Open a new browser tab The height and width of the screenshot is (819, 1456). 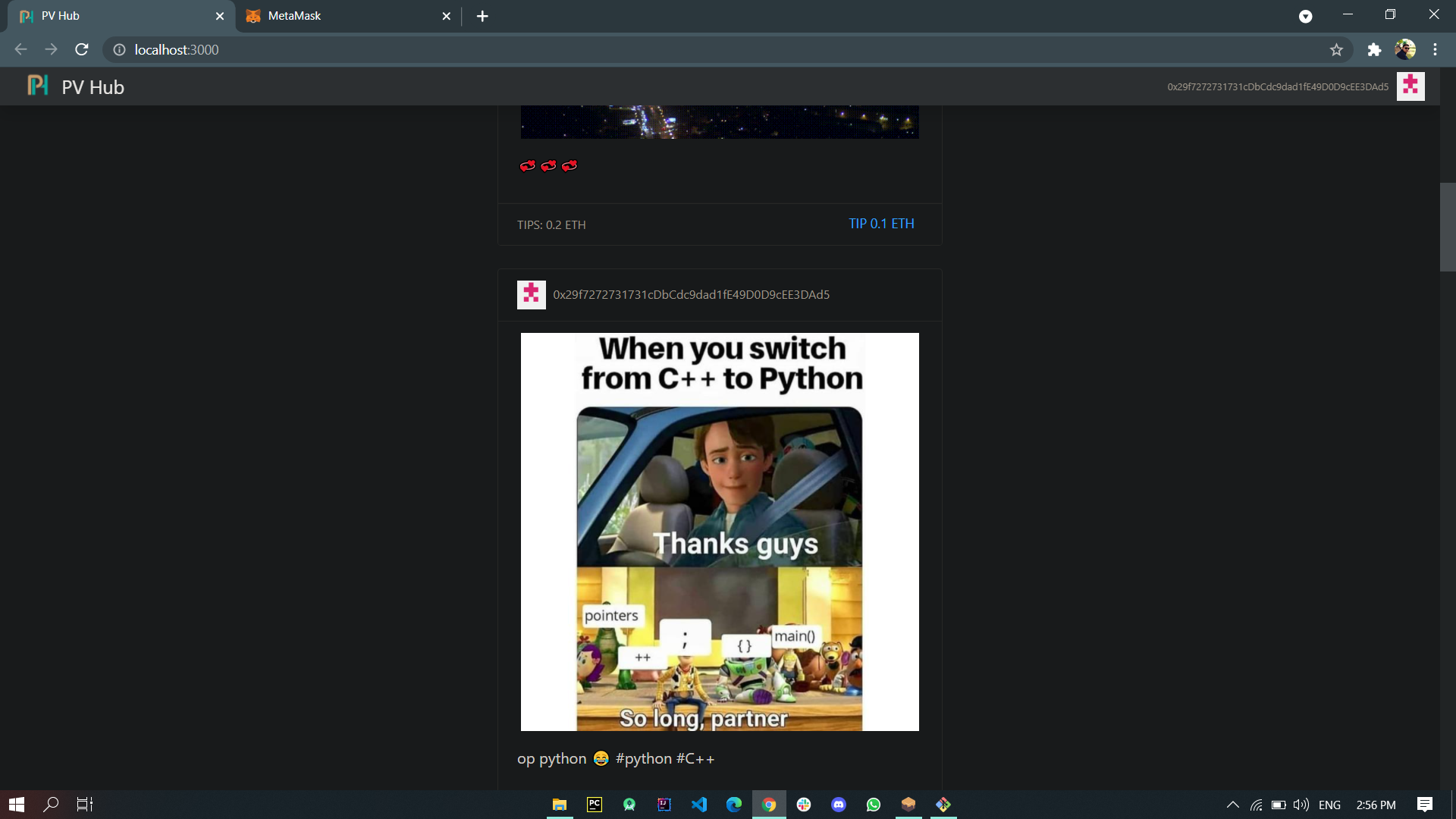click(482, 16)
